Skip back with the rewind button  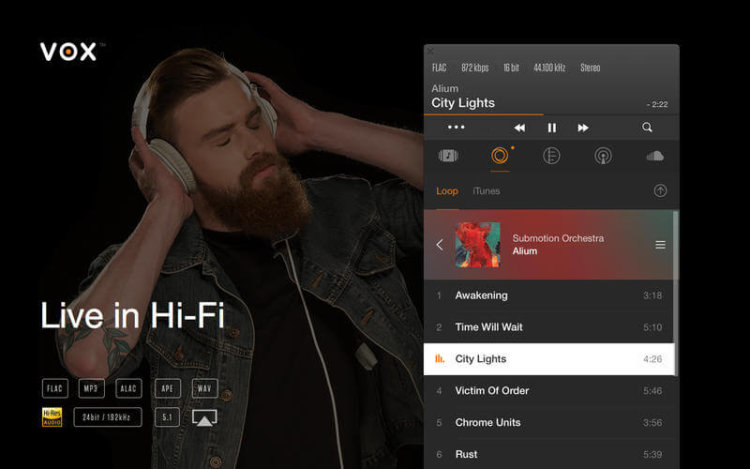(519, 128)
